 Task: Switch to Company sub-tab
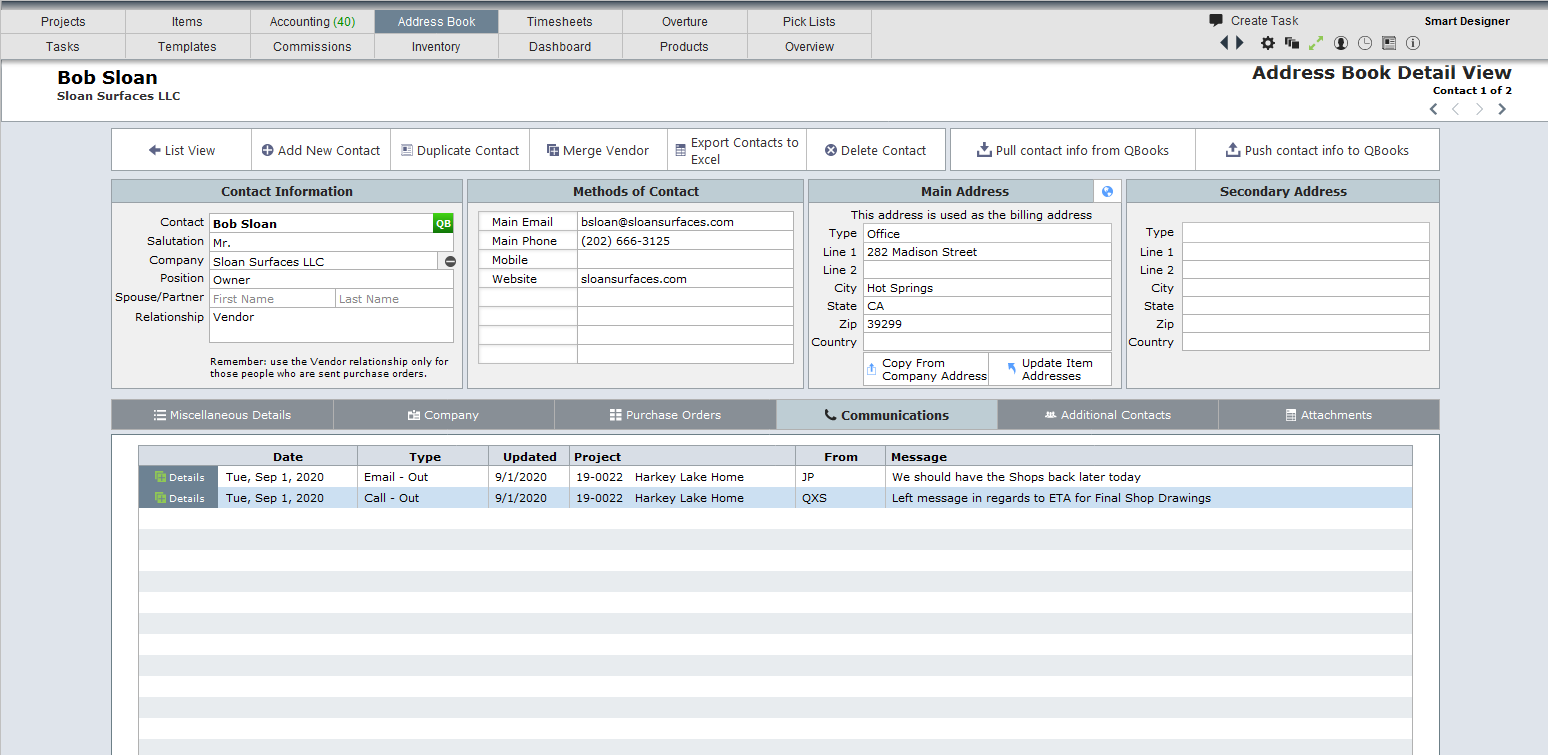pyautogui.click(x=443, y=415)
